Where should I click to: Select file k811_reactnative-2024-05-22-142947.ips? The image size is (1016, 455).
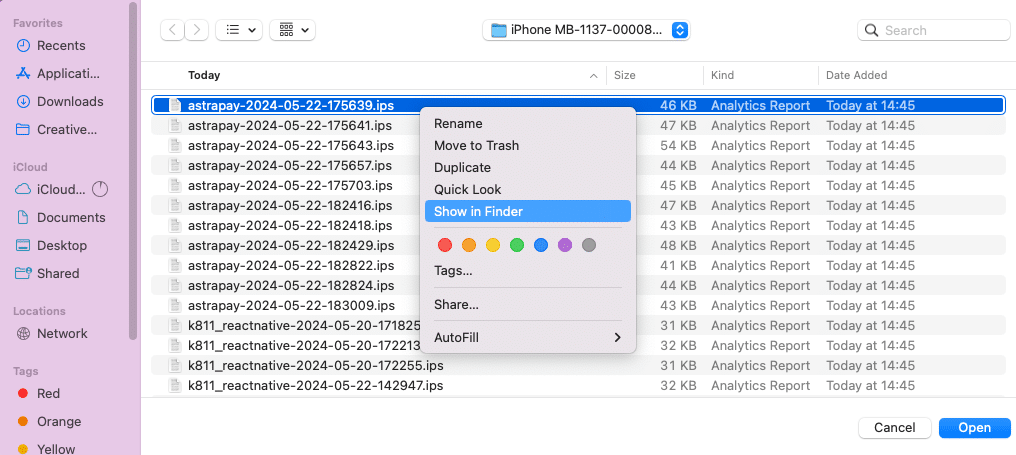pyautogui.click(x=315, y=385)
